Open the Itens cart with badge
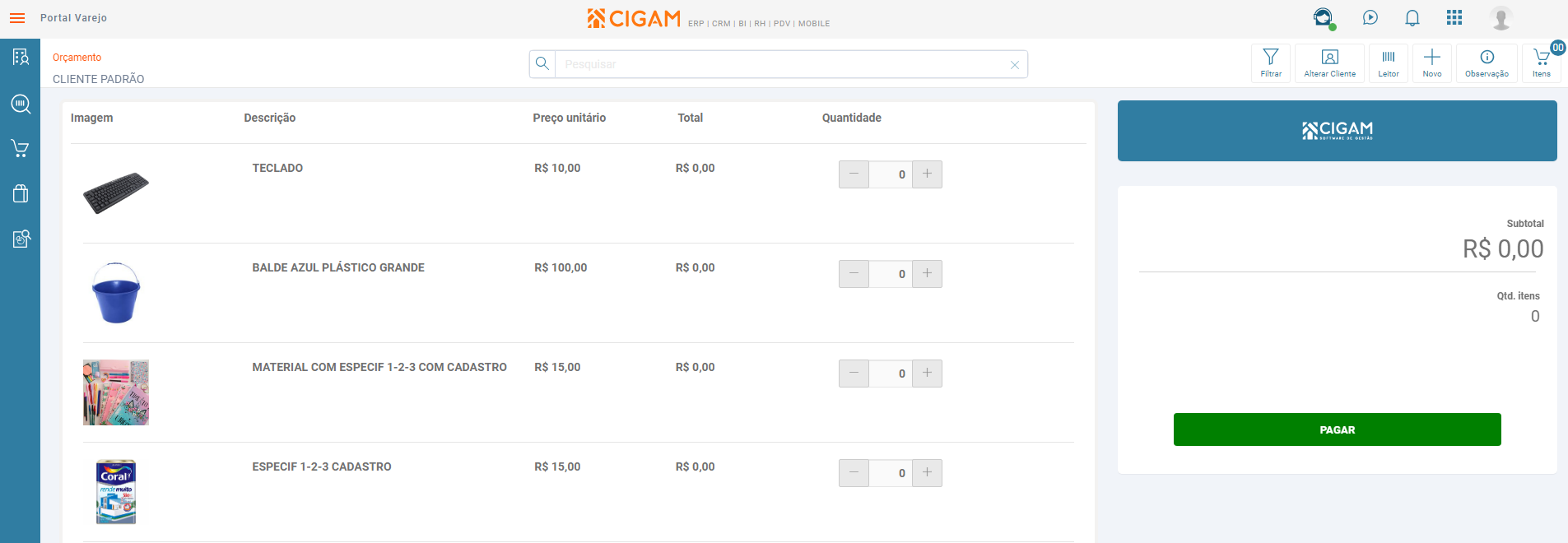Viewport: 1568px width, 543px height. point(1542,63)
